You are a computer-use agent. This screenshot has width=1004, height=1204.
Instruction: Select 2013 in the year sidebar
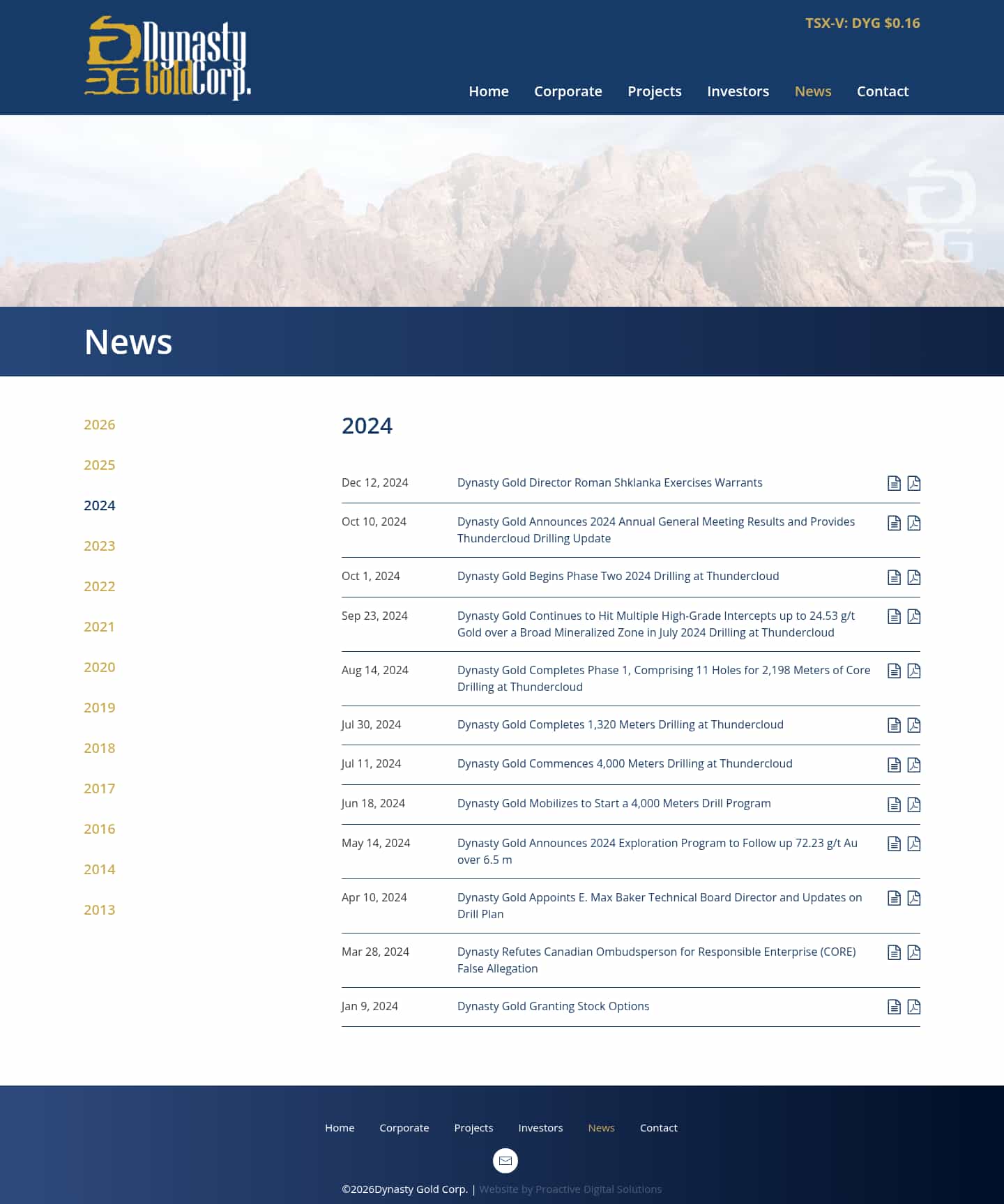(x=100, y=910)
